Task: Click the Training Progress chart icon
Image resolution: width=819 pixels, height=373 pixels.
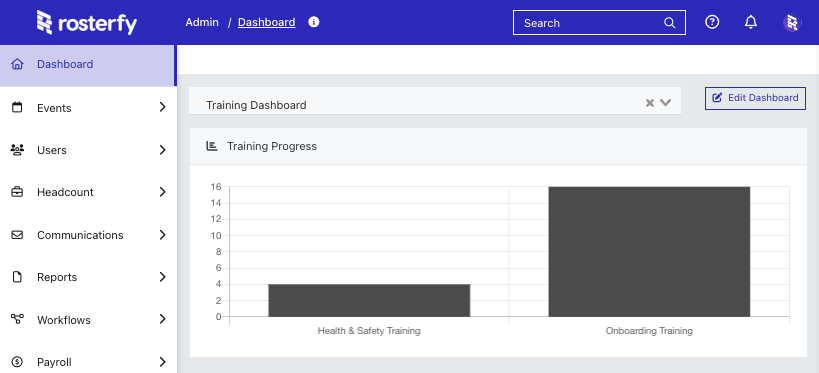Action: (212, 146)
